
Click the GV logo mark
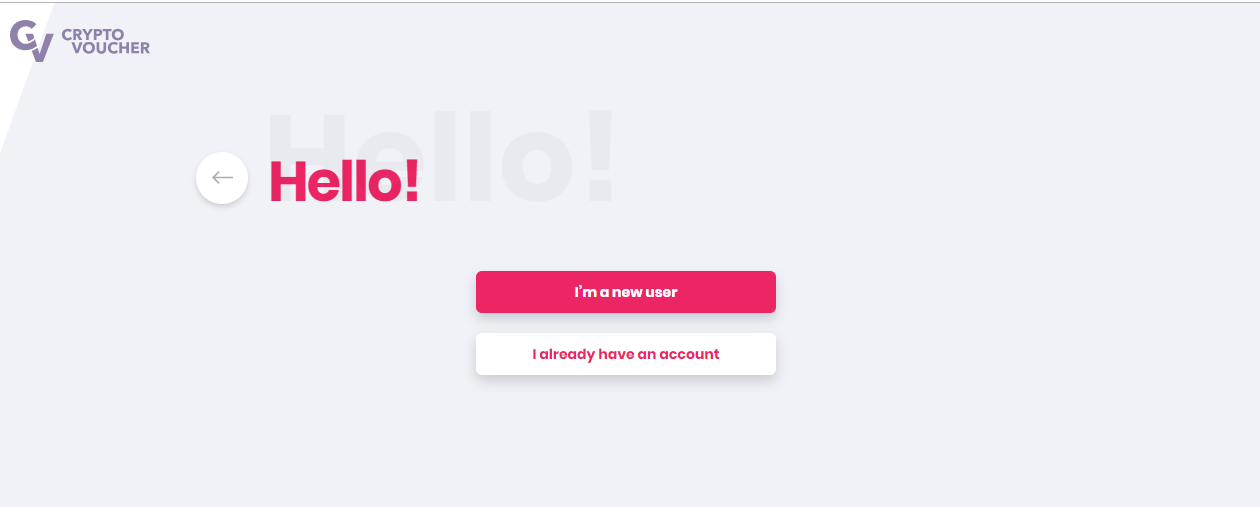pyautogui.click(x=32, y=41)
